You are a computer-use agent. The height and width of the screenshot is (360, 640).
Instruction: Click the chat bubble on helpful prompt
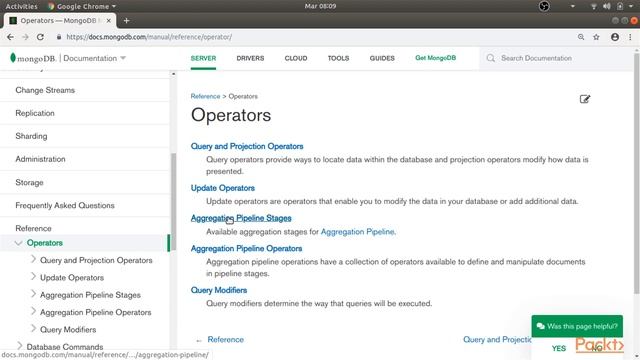[x=541, y=326]
